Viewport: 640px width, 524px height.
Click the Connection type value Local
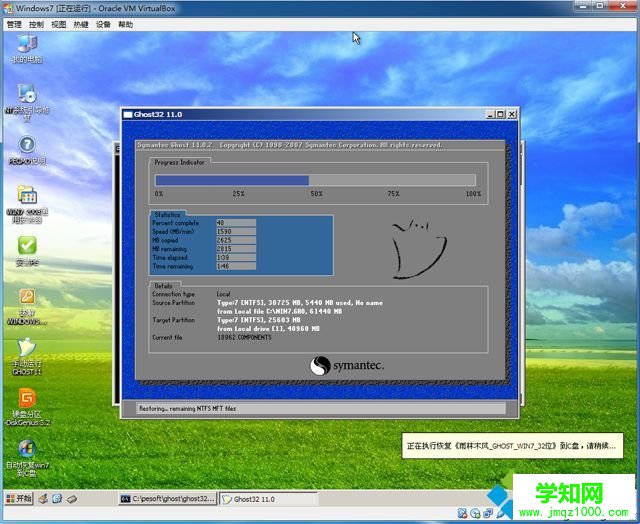224,294
